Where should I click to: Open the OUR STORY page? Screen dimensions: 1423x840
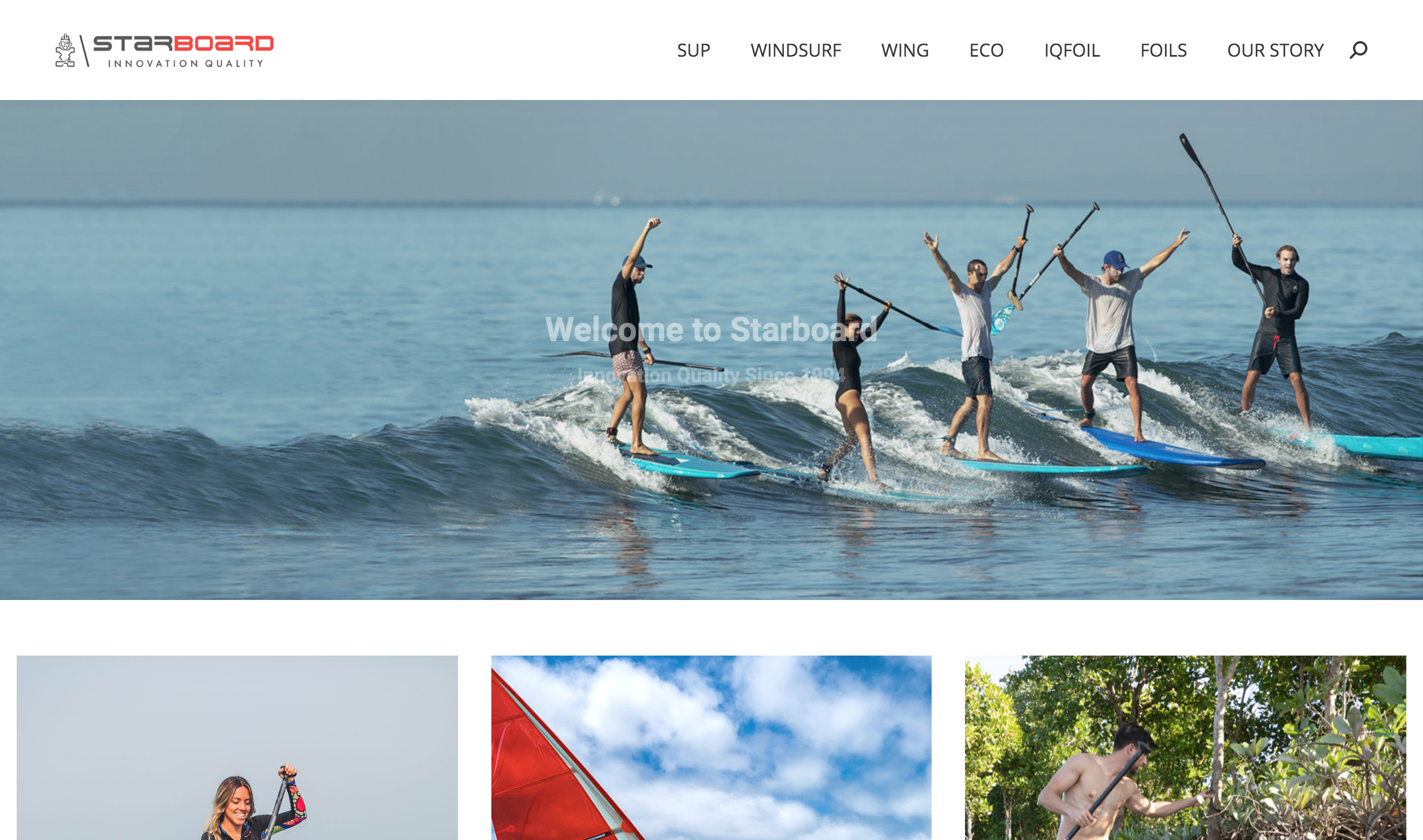tap(1275, 51)
